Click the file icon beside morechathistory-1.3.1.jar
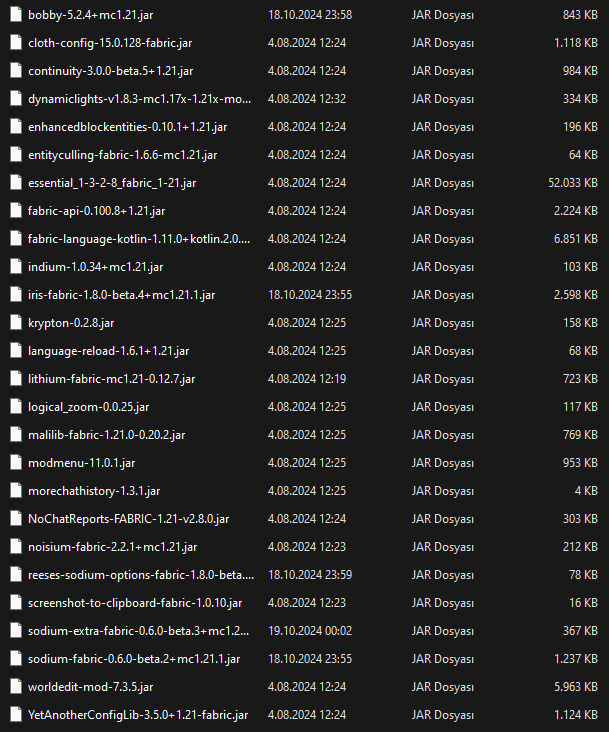609x732 pixels. (16, 491)
